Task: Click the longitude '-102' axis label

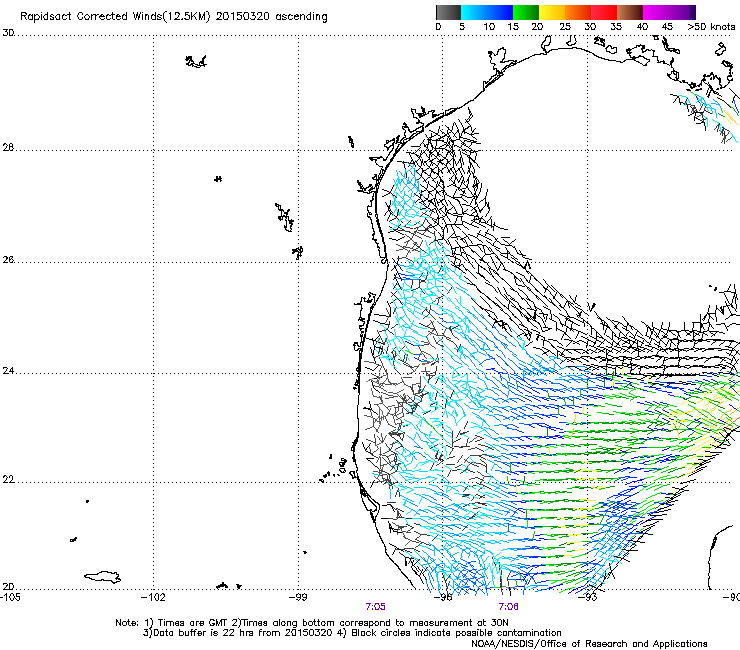Action: (153, 597)
